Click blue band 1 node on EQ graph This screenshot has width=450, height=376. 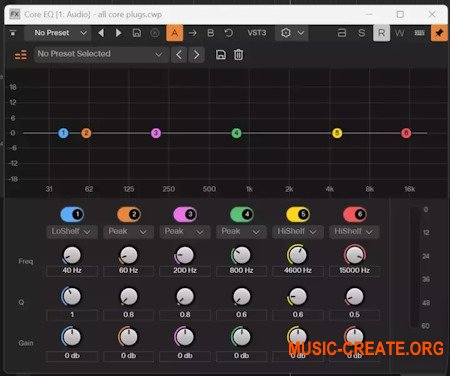coord(63,133)
